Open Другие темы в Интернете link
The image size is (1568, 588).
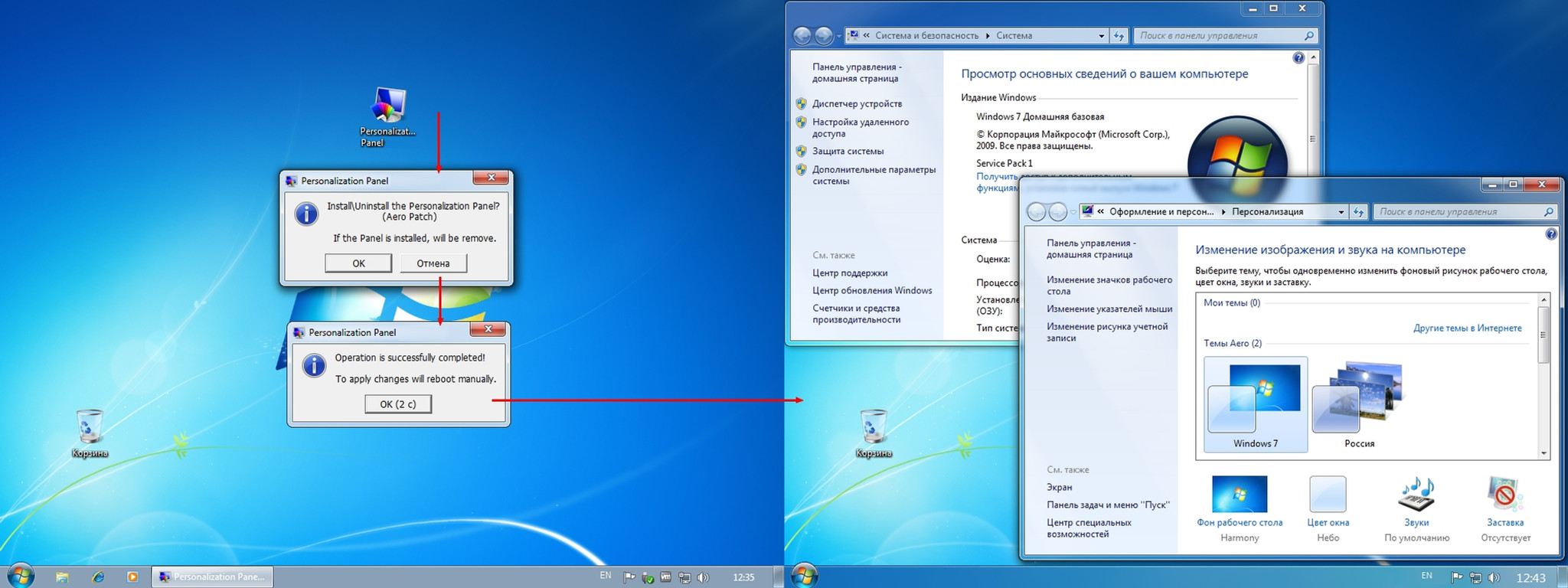1467,328
